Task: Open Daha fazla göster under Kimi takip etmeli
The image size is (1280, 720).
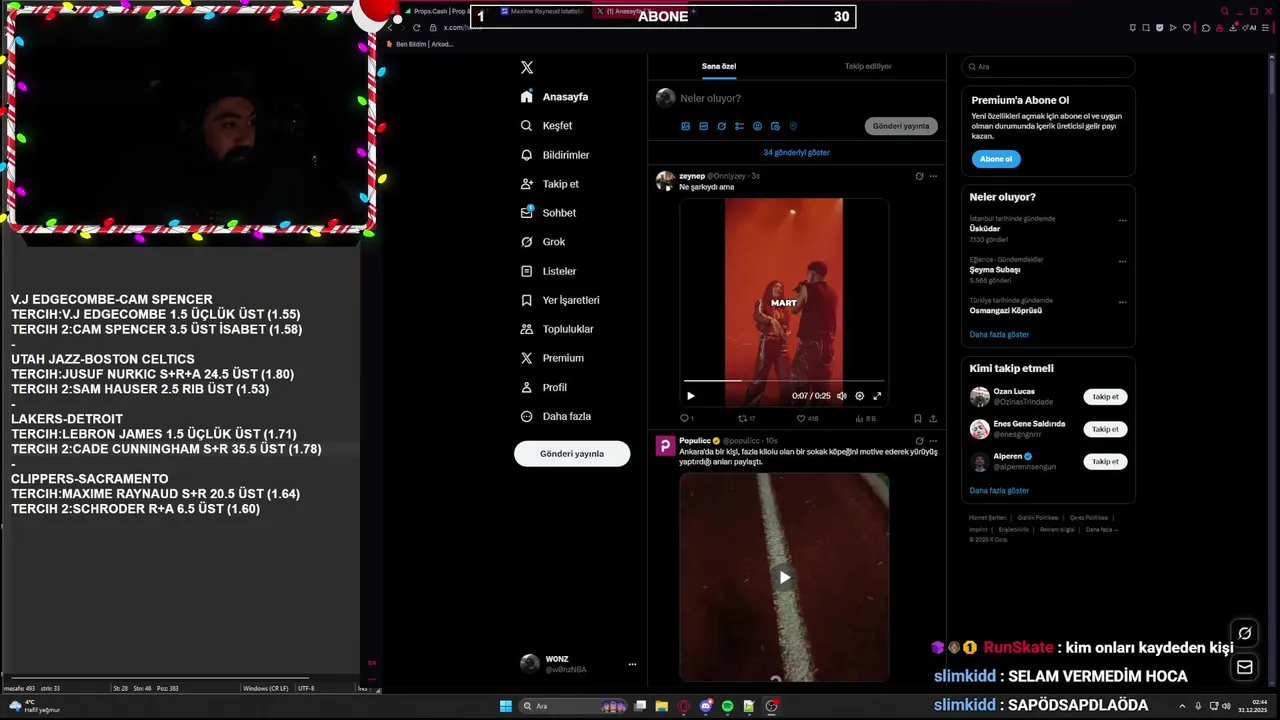Action: coord(999,491)
